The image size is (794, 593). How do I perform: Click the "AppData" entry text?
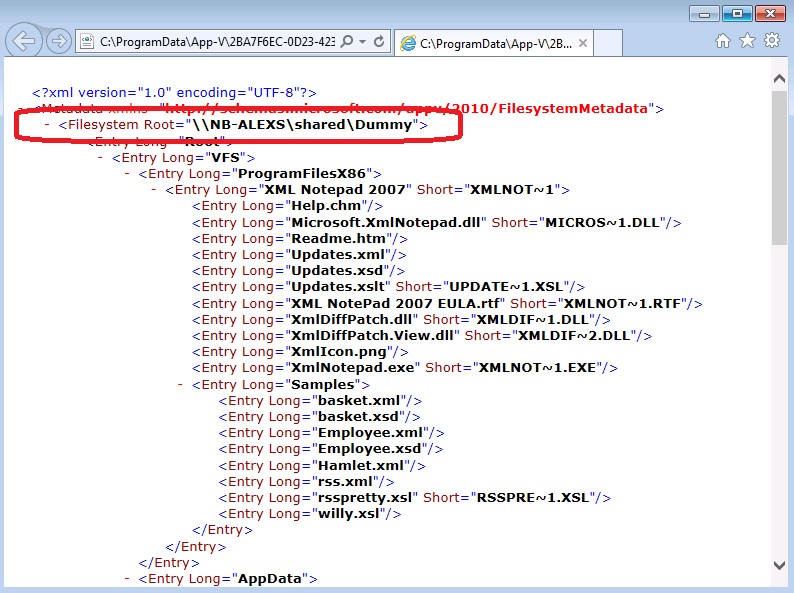[270, 579]
